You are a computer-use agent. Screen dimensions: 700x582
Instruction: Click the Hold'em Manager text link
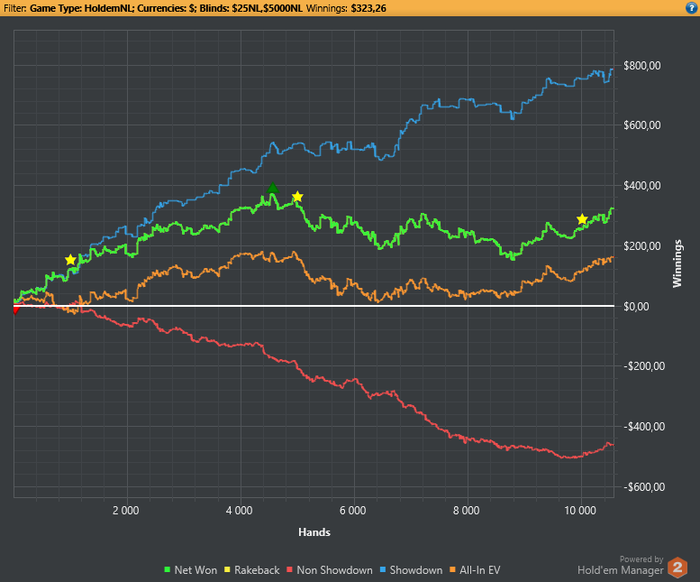pyautogui.click(x=621, y=570)
